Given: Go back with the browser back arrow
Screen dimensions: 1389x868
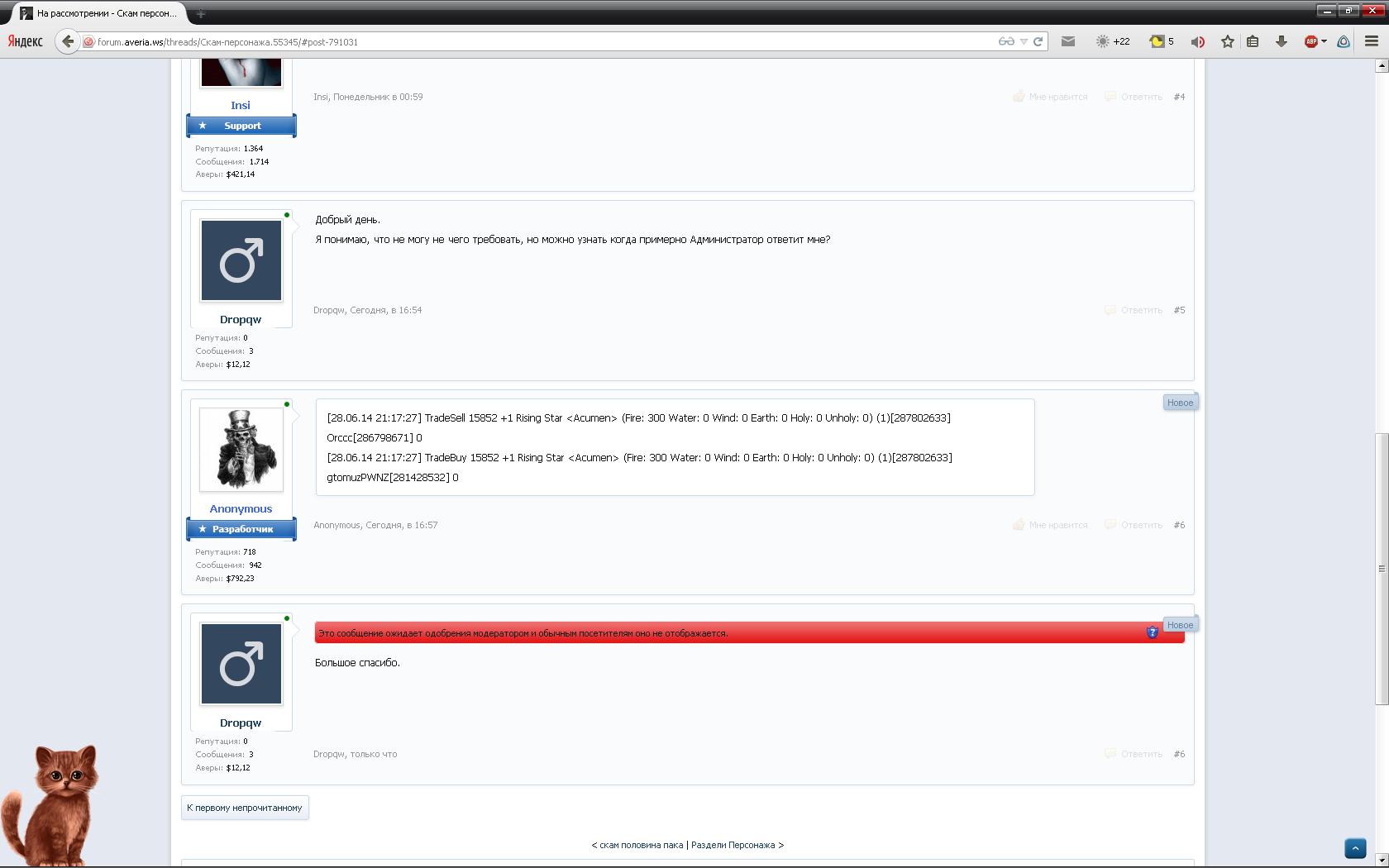Looking at the screenshot, I should [x=68, y=41].
